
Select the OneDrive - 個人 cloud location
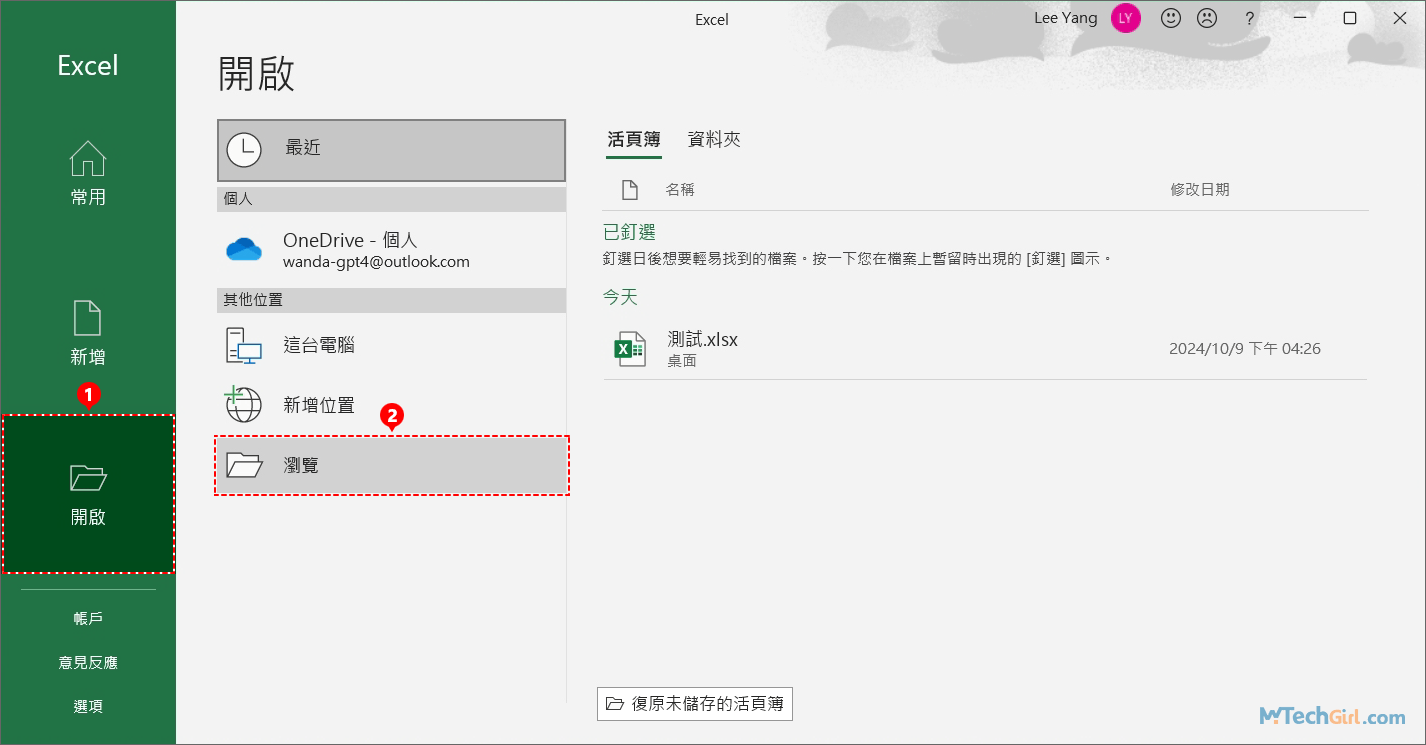pos(243,250)
